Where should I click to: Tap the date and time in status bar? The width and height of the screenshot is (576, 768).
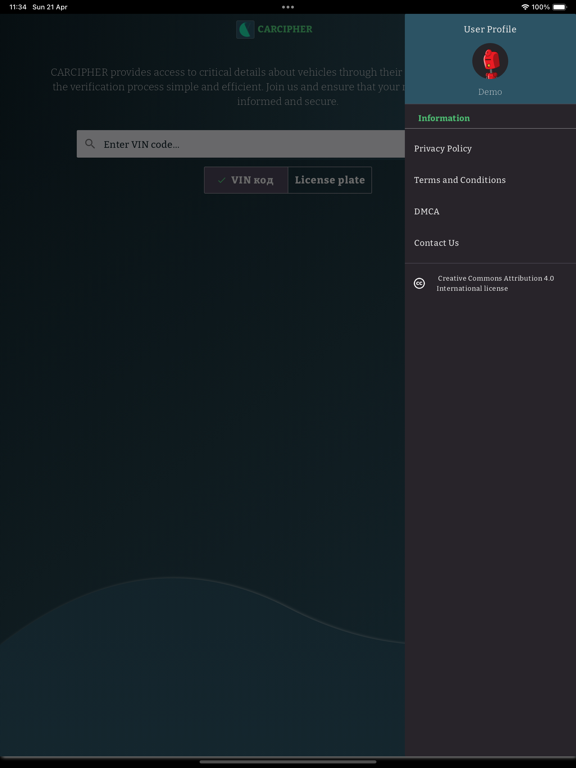38,7
